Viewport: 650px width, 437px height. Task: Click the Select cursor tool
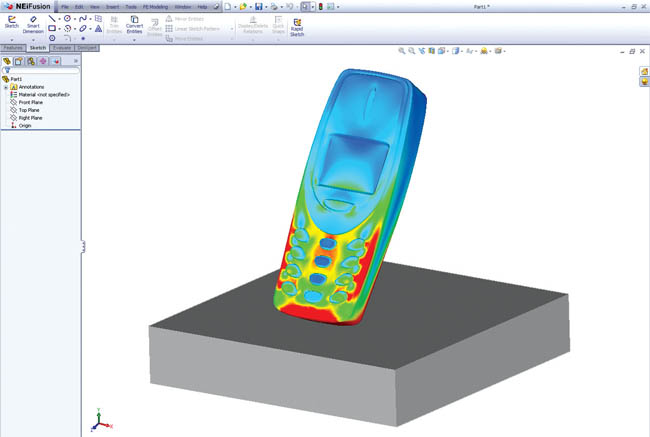point(305,7)
